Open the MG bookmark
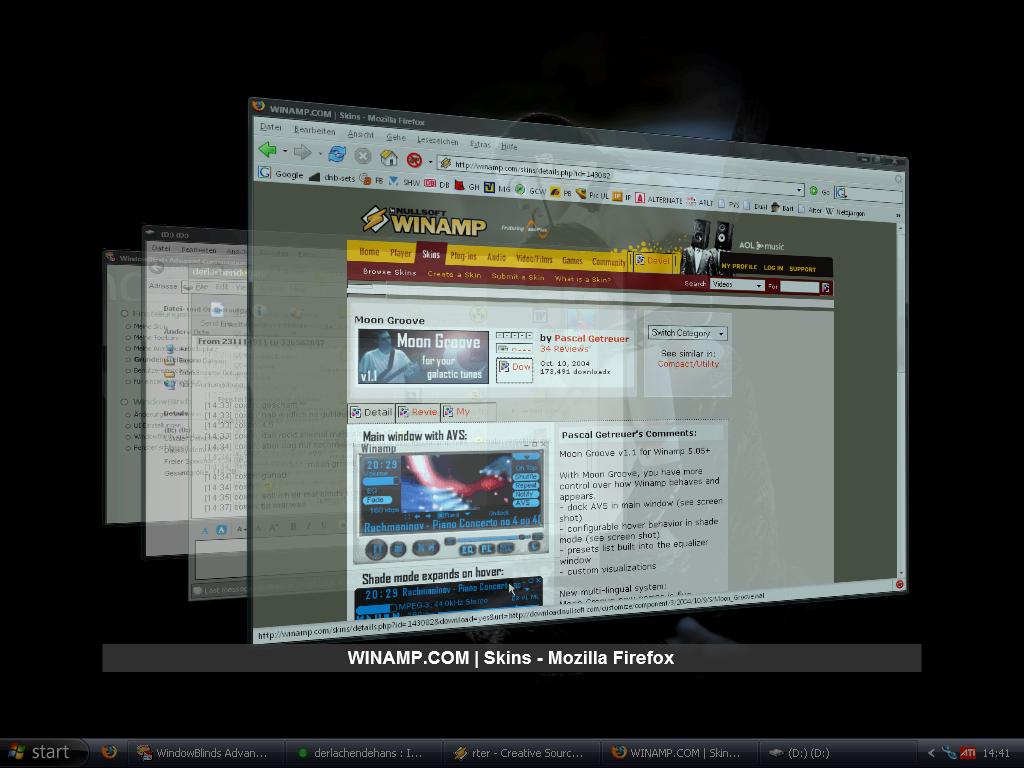The image size is (1024, 768). (x=498, y=188)
